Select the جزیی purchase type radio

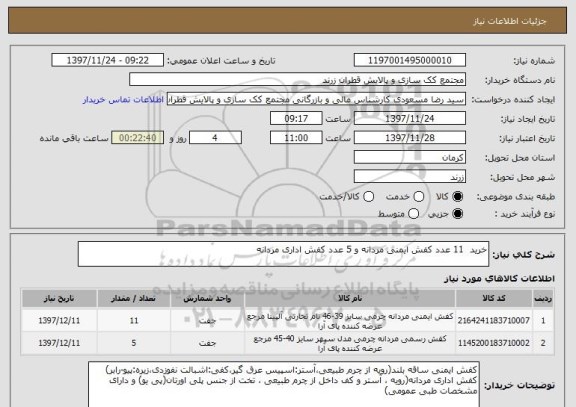click(458, 213)
